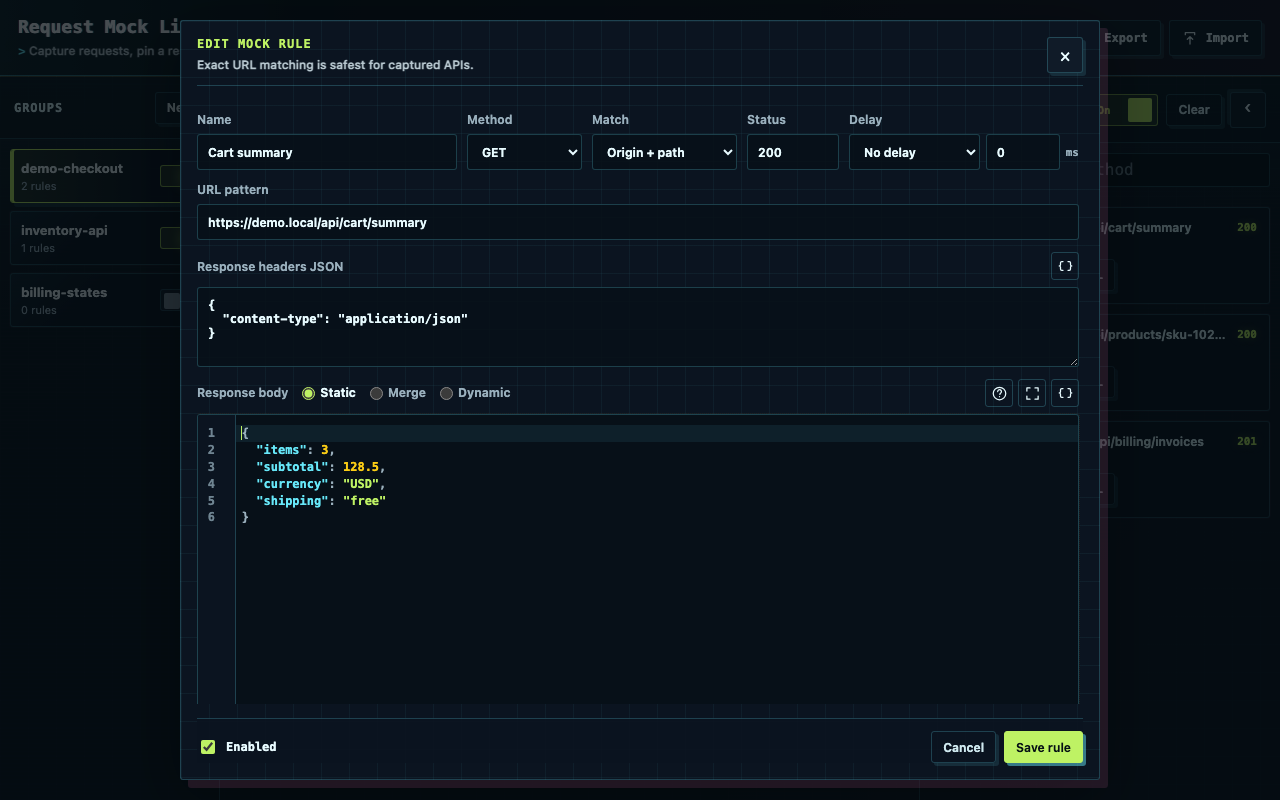The height and width of the screenshot is (800, 1280).
Task: Collapse the panel with the chevron icon
Action: click(x=1247, y=109)
